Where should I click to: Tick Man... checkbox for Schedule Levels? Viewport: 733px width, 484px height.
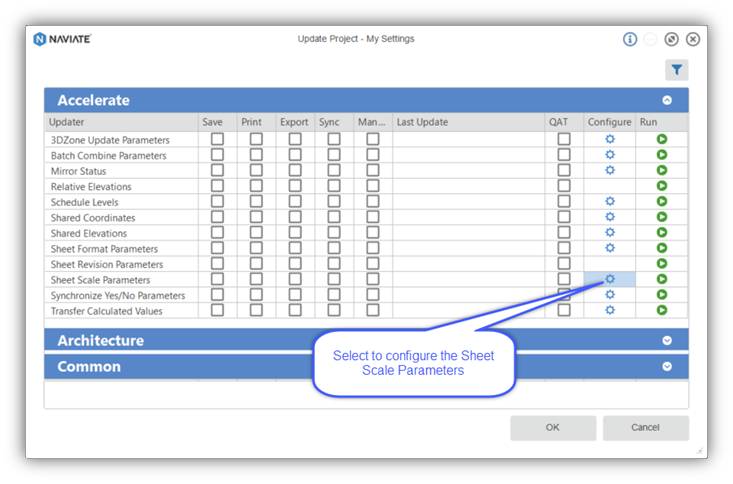[x=372, y=201]
